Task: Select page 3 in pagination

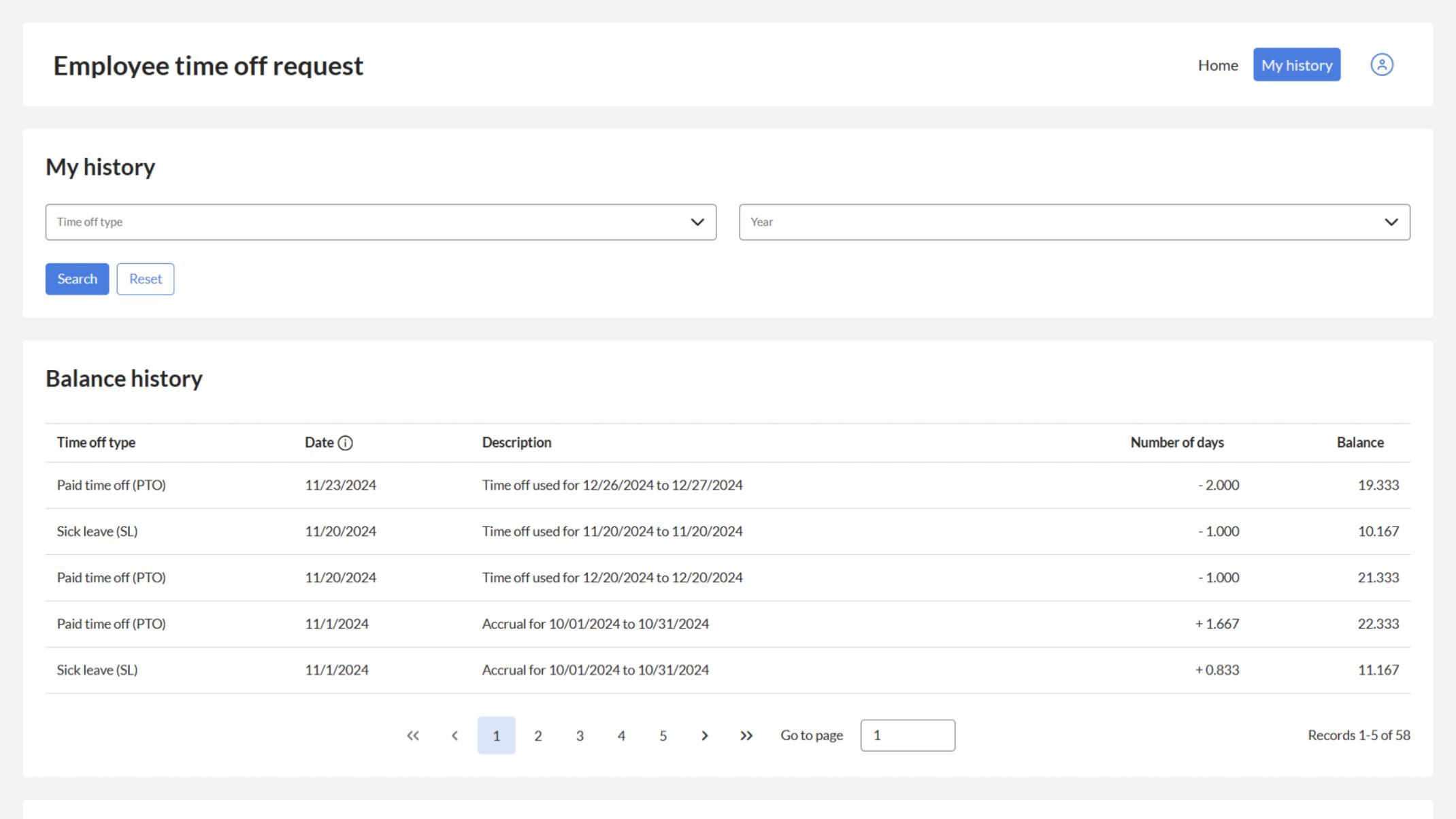Action: [580, 735]
